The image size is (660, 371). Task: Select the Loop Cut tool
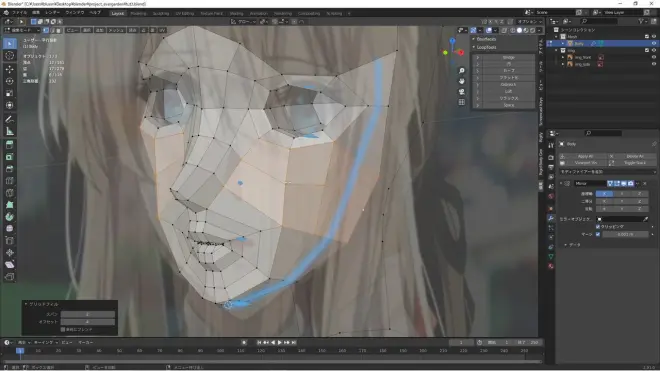pyautogui.click(x=10, y=181)
